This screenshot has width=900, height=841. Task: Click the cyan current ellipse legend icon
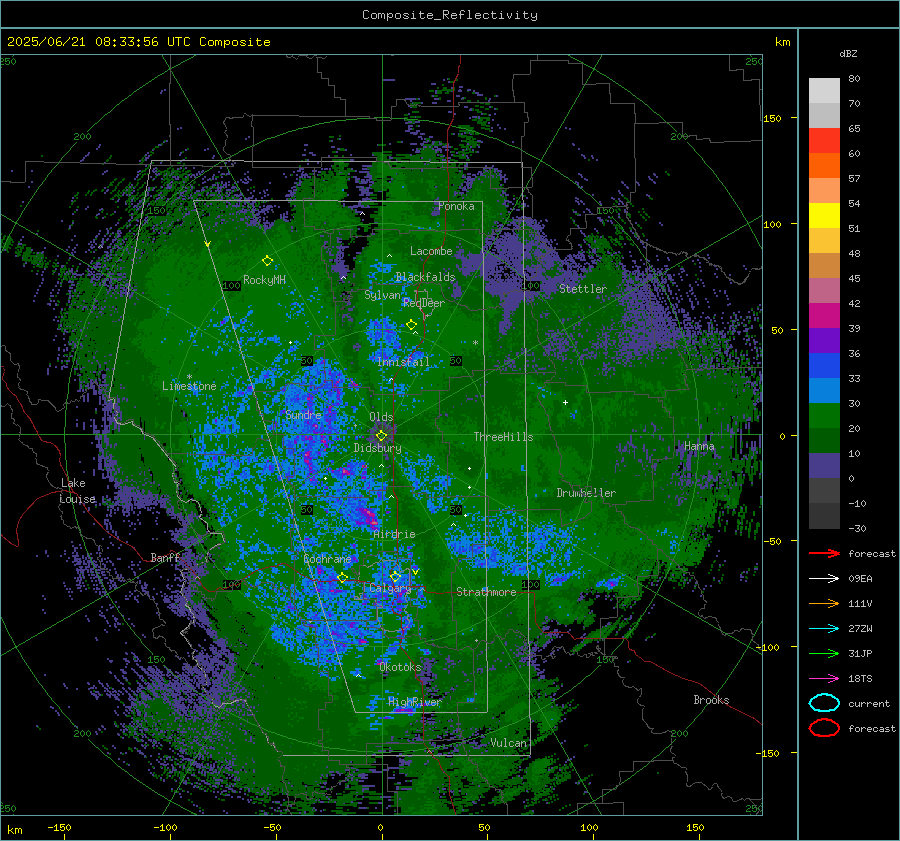pyautogui.click(x=824, y=703)
